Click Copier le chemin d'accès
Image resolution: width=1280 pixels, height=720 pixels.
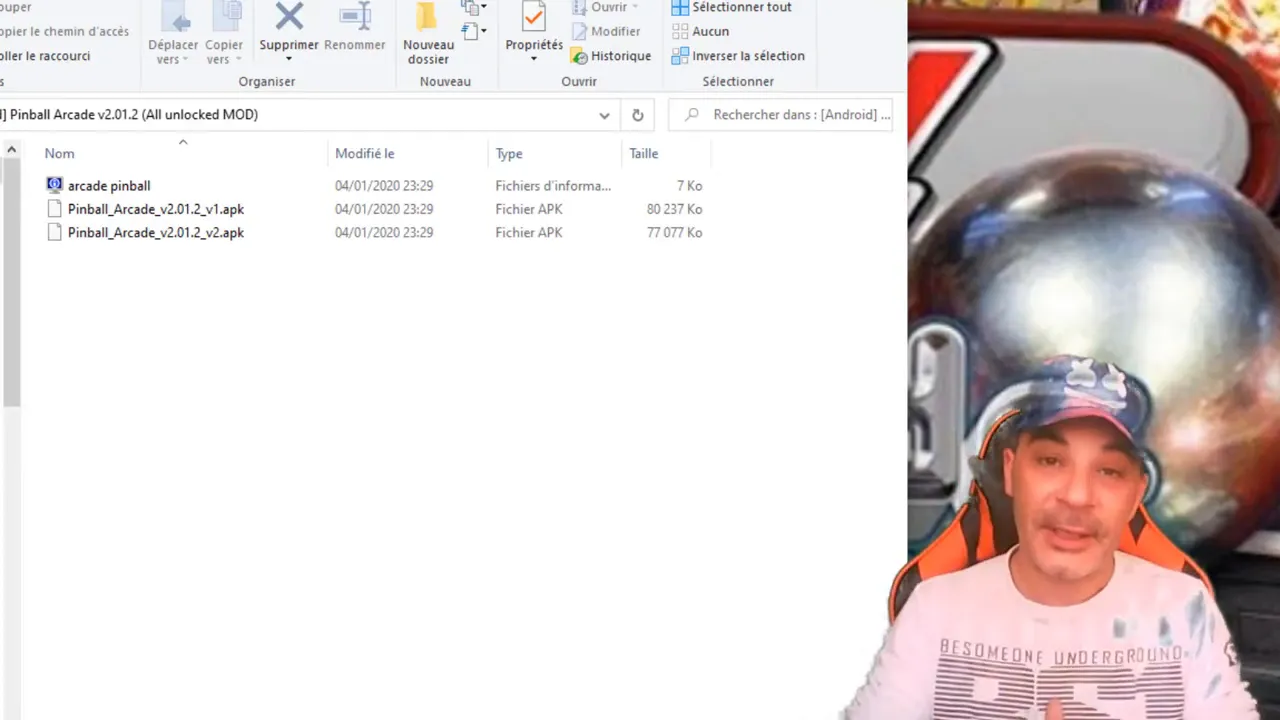coord(63,31)
